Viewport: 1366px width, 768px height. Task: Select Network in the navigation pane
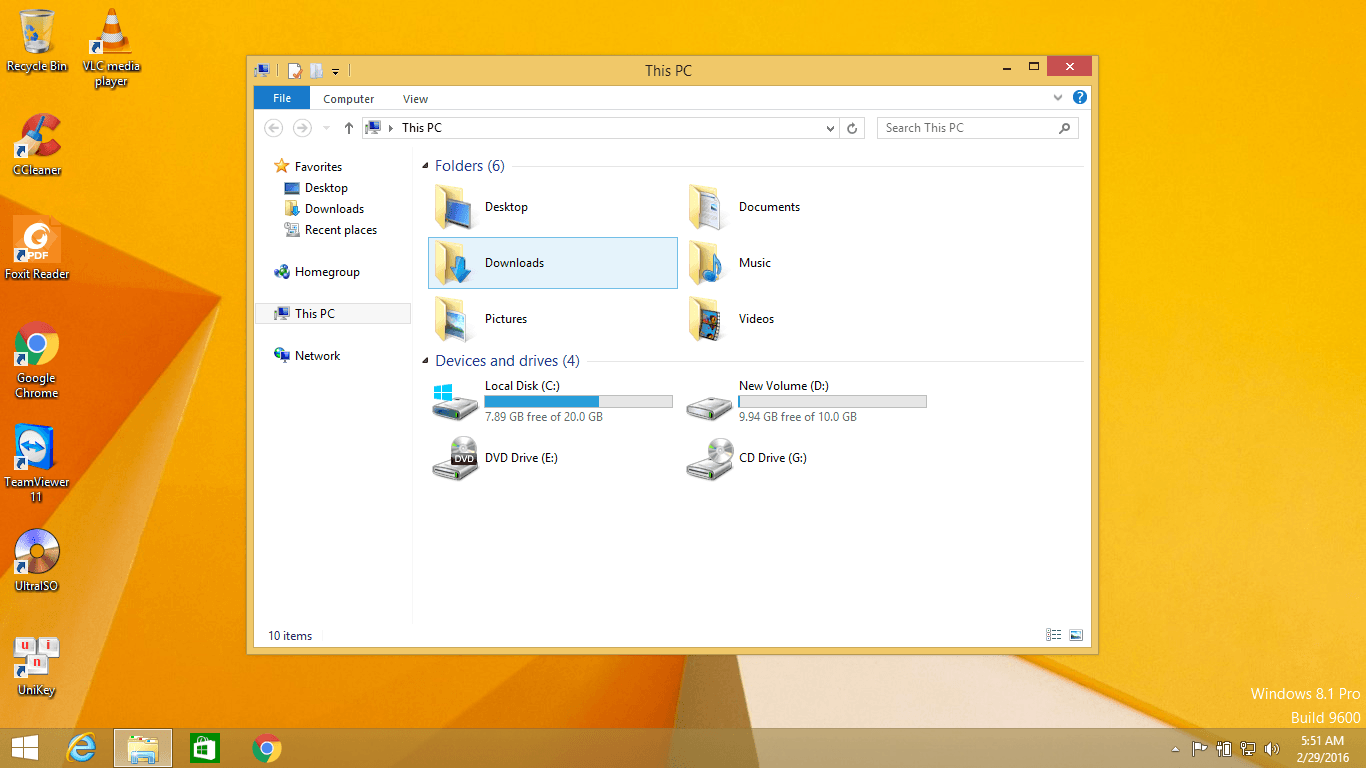point(307,356)
